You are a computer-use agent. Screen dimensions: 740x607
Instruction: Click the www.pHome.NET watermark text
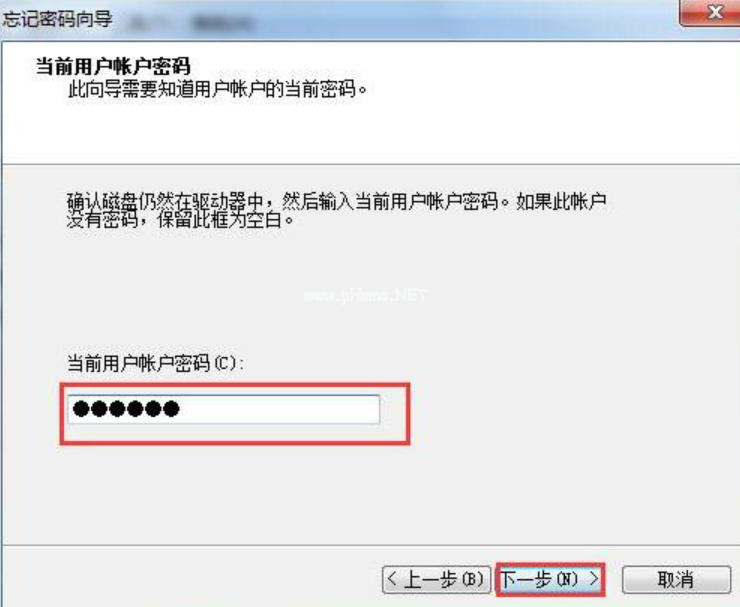[365, 295]
